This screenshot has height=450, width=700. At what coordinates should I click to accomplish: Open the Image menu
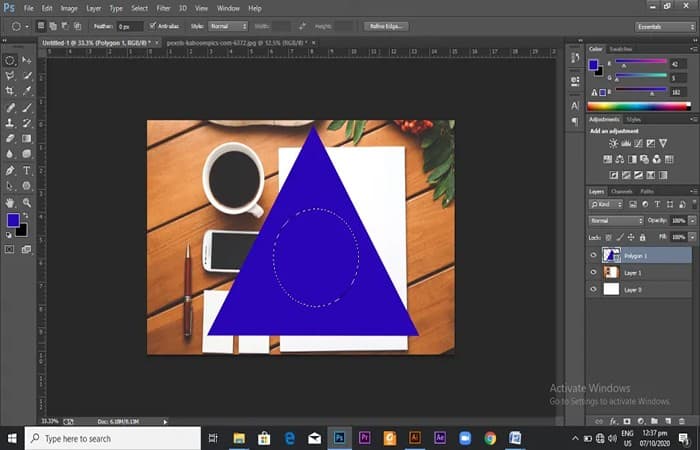point(69,8)
